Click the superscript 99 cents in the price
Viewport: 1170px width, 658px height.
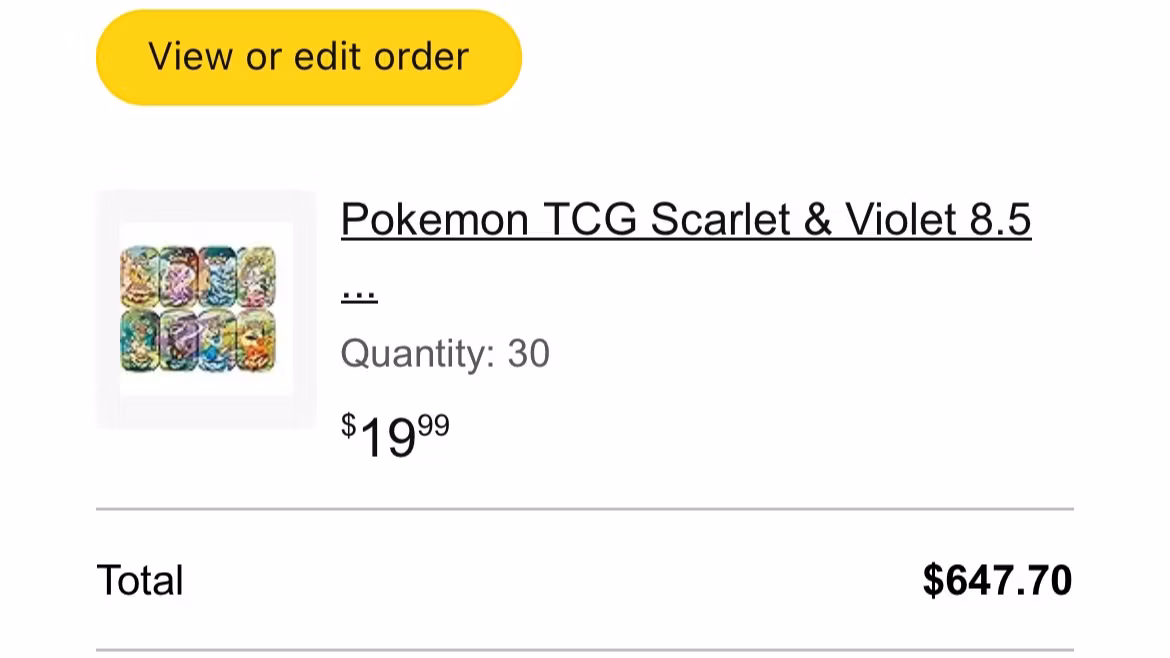point(434,425)
